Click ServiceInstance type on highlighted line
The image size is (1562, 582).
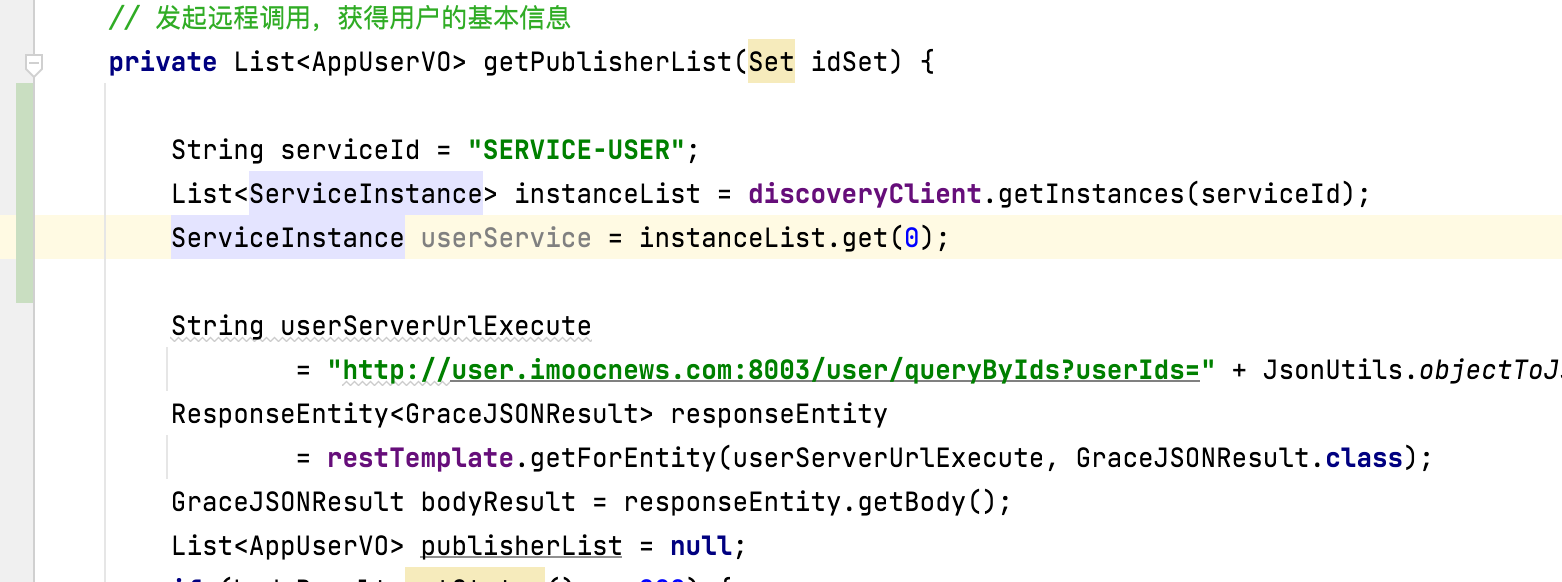(x=288, y=238)
